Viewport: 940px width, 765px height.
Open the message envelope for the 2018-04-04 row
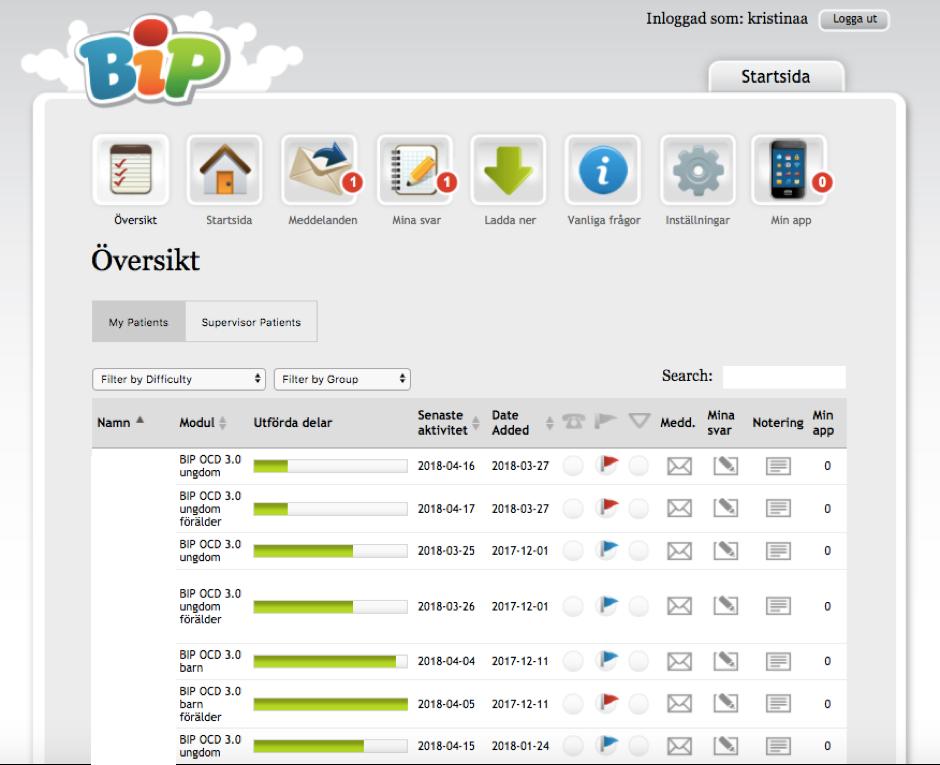(679, 661)
